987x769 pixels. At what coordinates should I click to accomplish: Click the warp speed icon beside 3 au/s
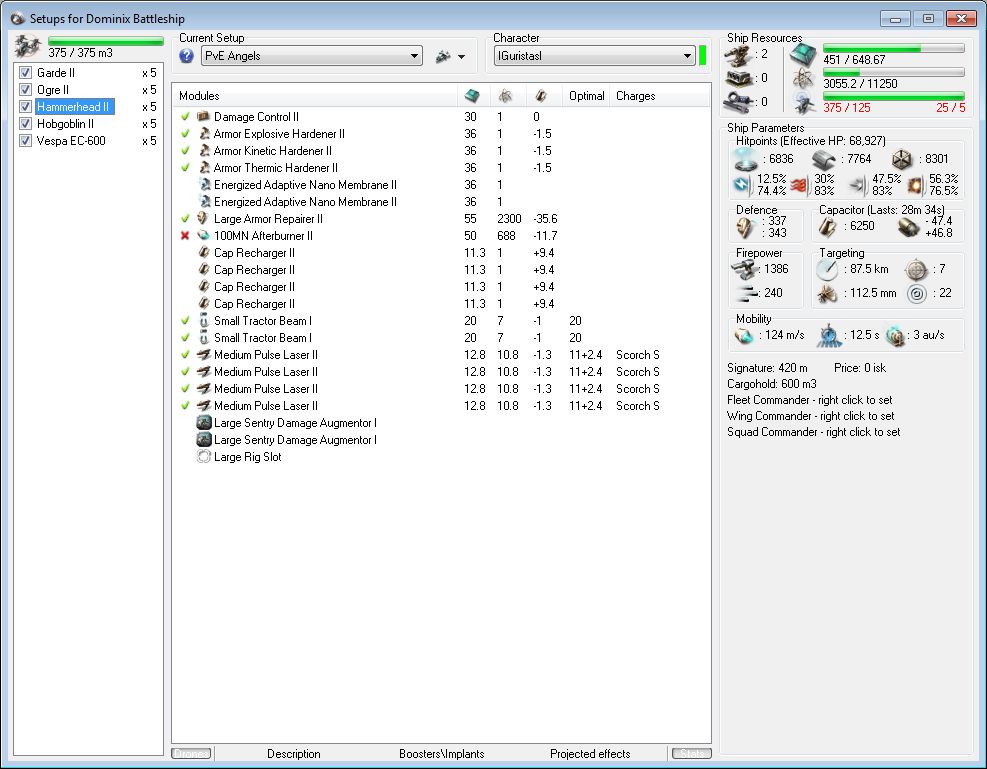point(895,336)
